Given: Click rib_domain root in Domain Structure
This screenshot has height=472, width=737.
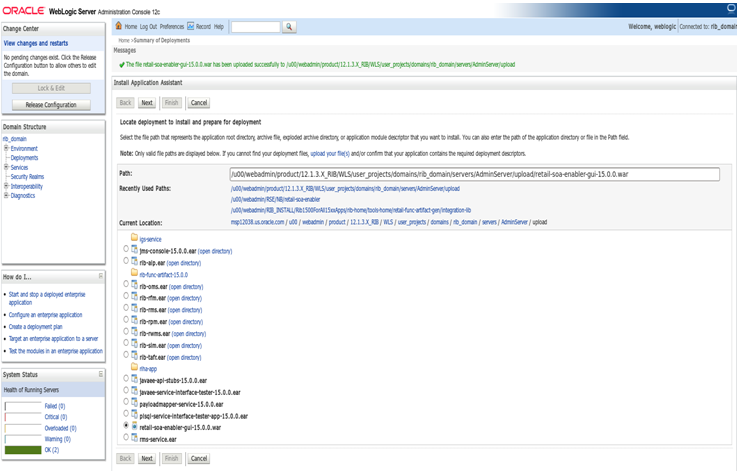Looking at the screenshot, I should 15,139.
